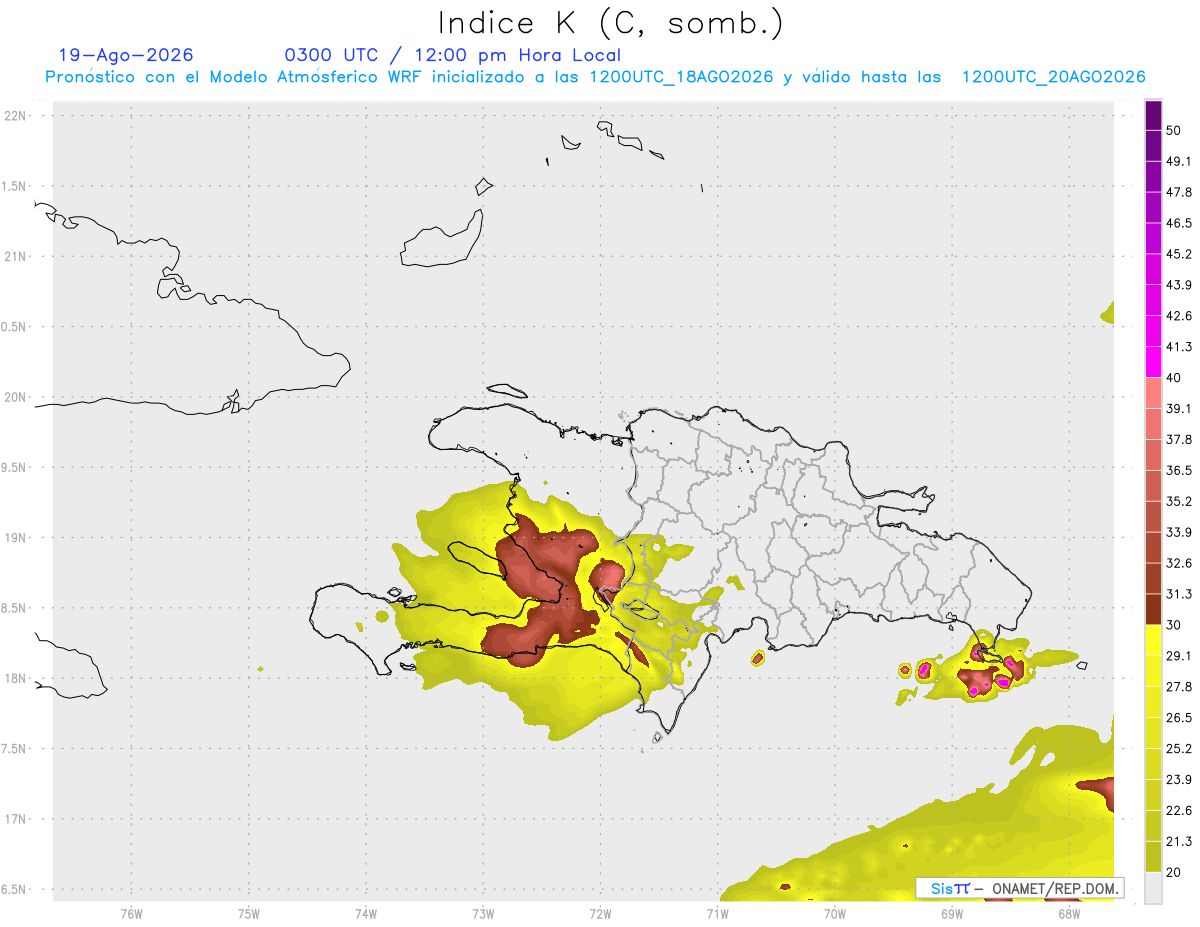The image size is (1200, 927).
Task: Click the "49.1" colorbar value
Action: (1178, 161)
